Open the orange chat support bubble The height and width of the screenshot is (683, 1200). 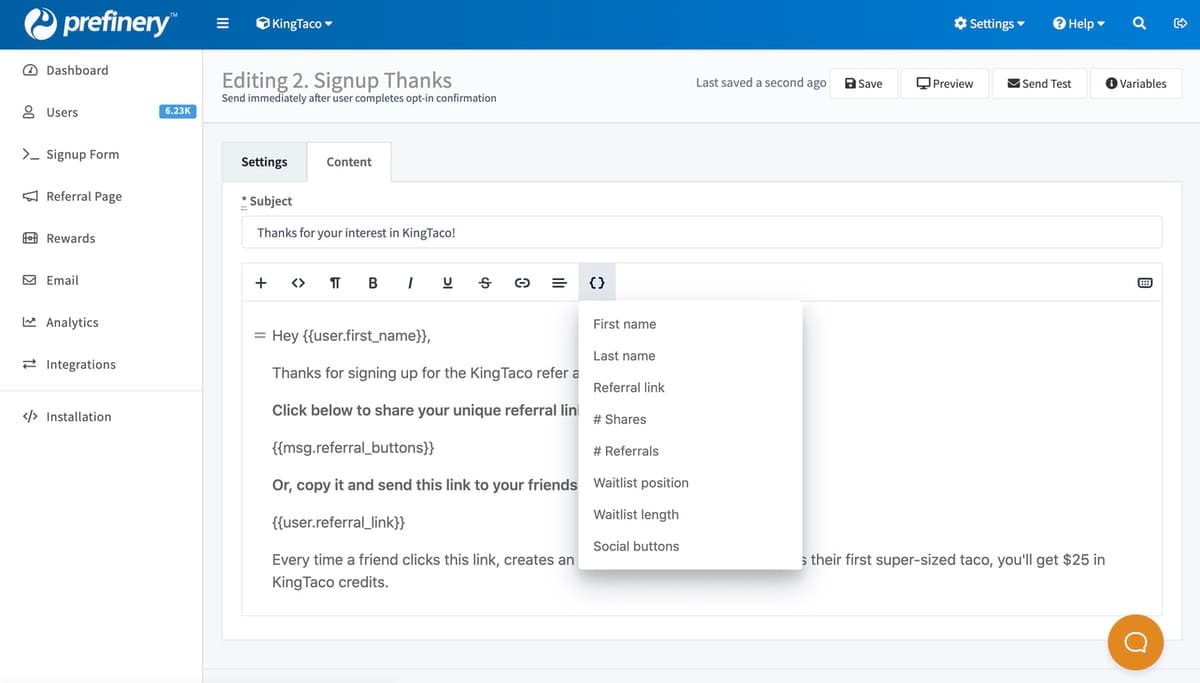pyautogui.click(x=1135, y=642)
